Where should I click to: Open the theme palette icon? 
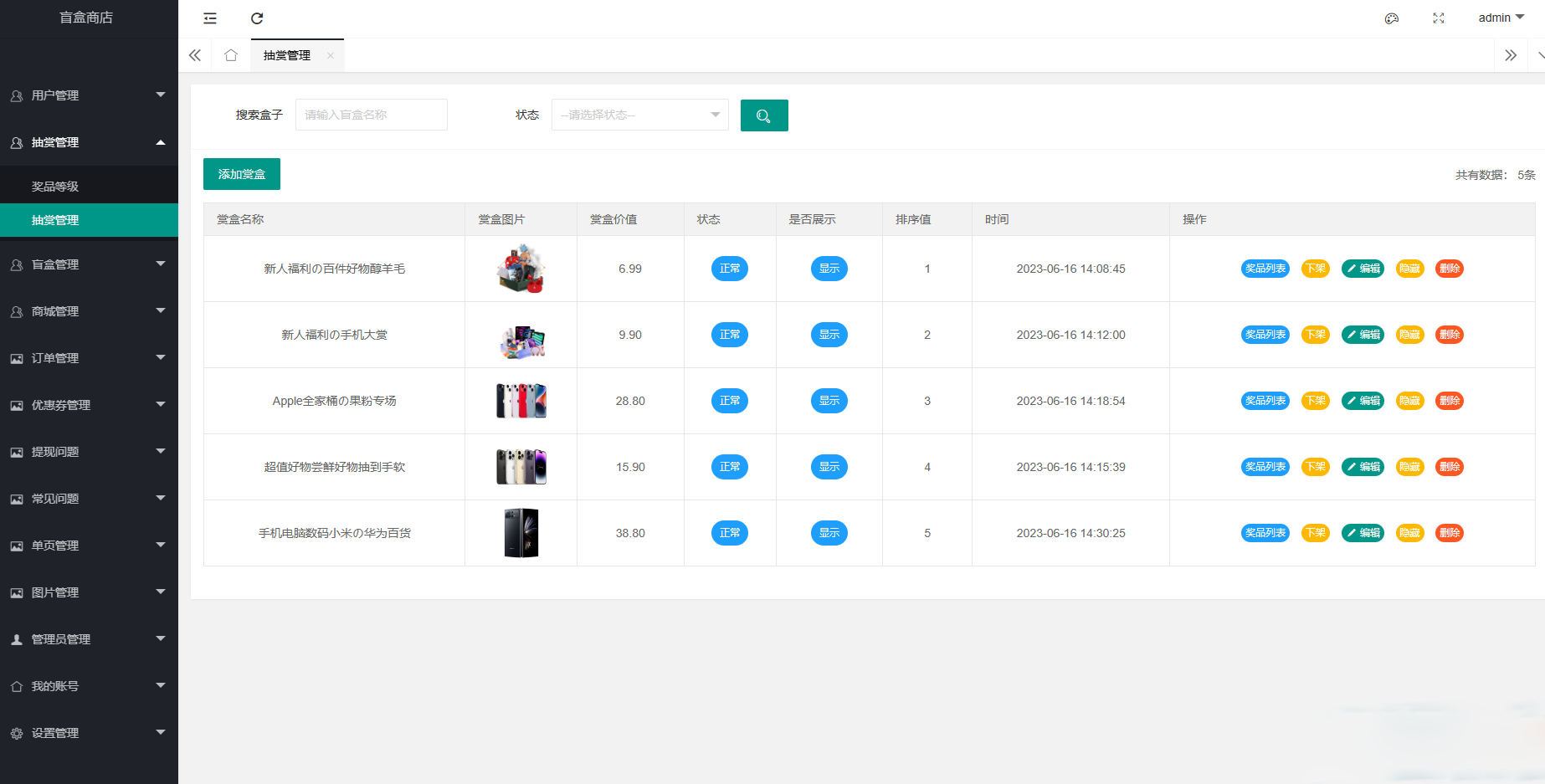[x=1391, y=18]
